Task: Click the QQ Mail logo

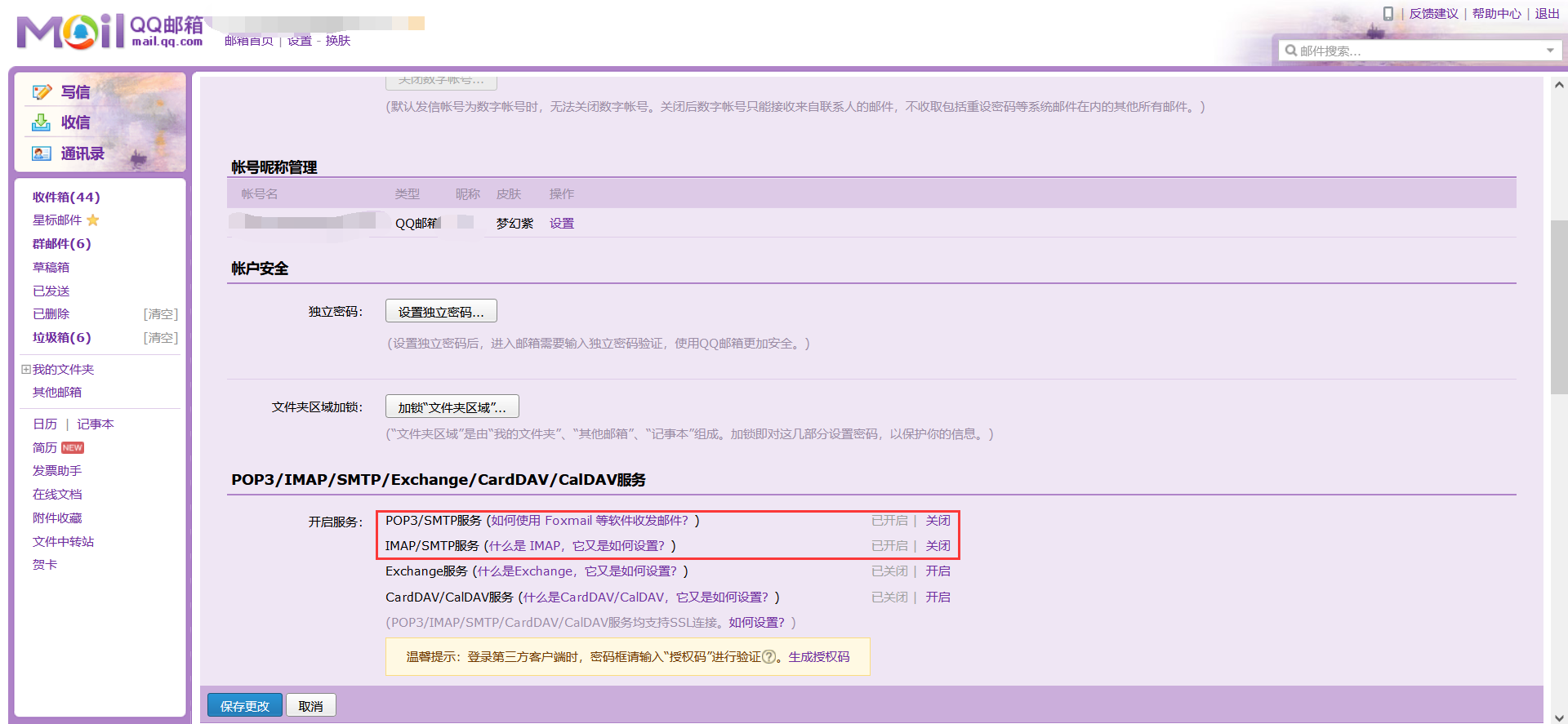Action: pos(109,31)
